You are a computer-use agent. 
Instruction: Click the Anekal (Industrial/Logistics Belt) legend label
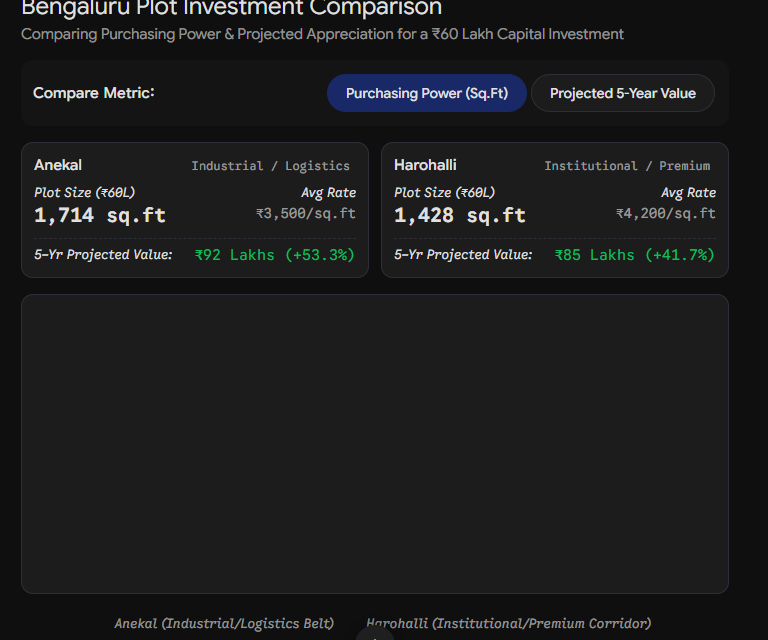224,623
